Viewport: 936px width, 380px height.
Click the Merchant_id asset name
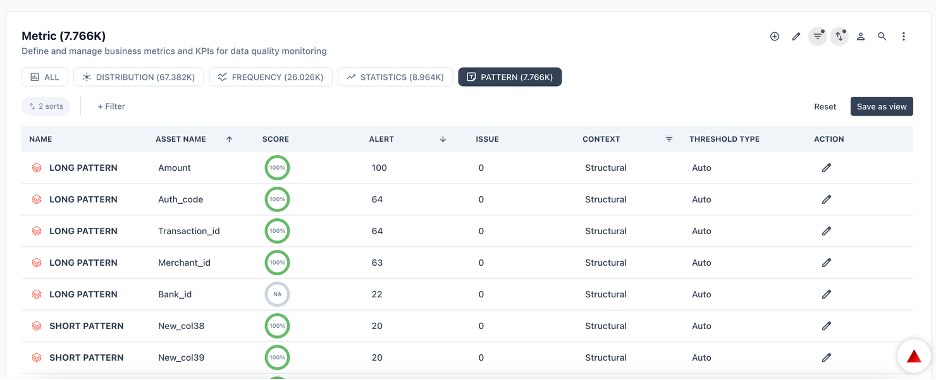tap(184, 262)
